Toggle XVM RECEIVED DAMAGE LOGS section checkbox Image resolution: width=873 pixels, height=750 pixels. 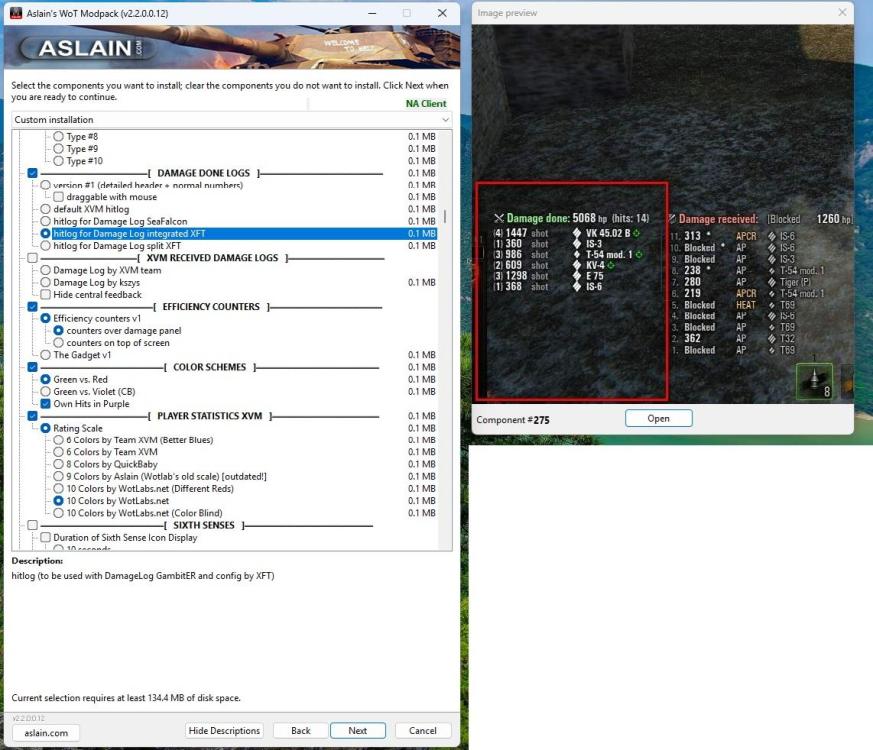(32, 258)
